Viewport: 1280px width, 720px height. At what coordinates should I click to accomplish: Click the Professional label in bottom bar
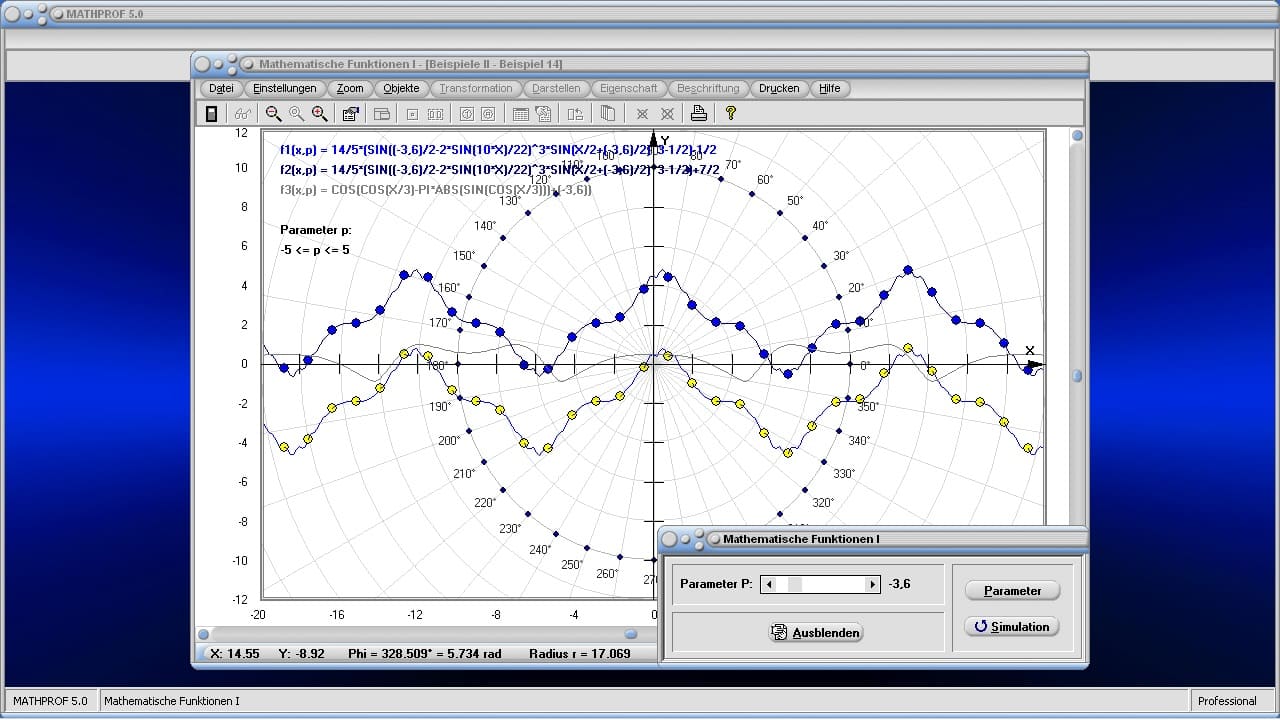[1227, 701]
